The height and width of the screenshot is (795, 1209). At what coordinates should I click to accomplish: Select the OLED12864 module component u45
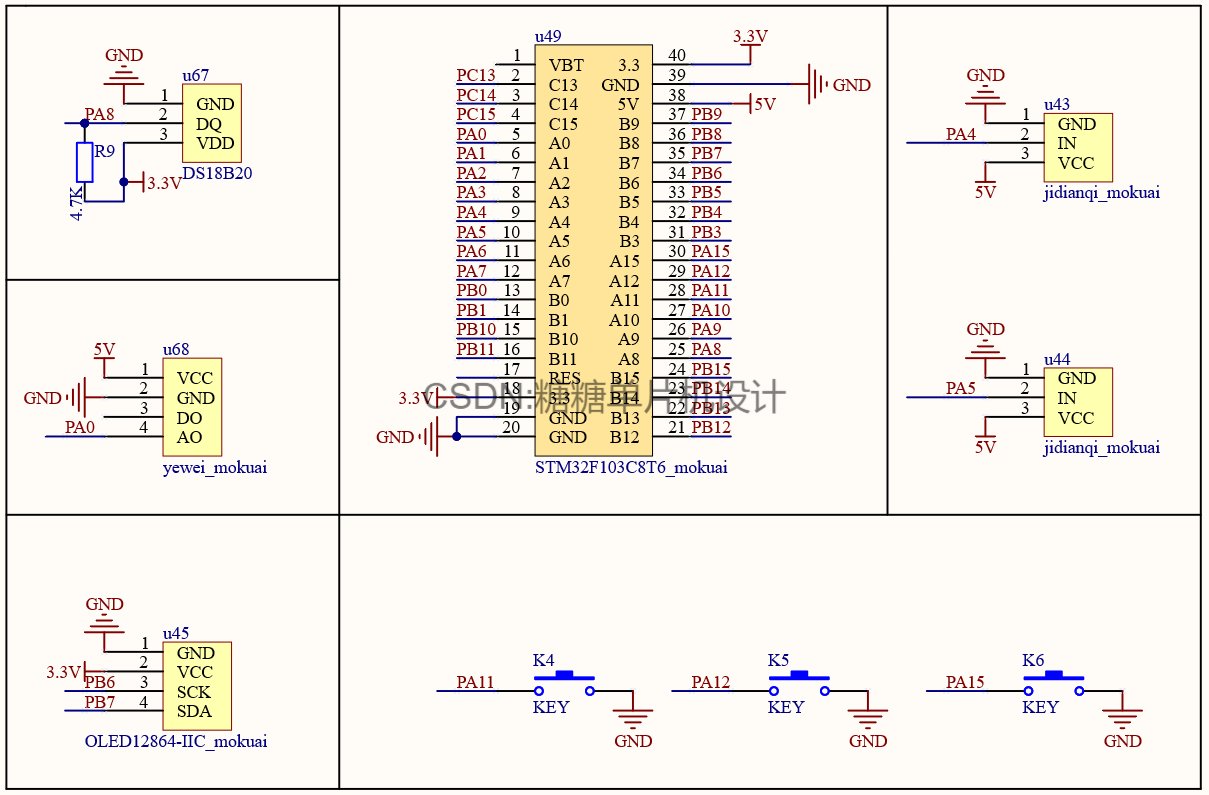point(196,684)
